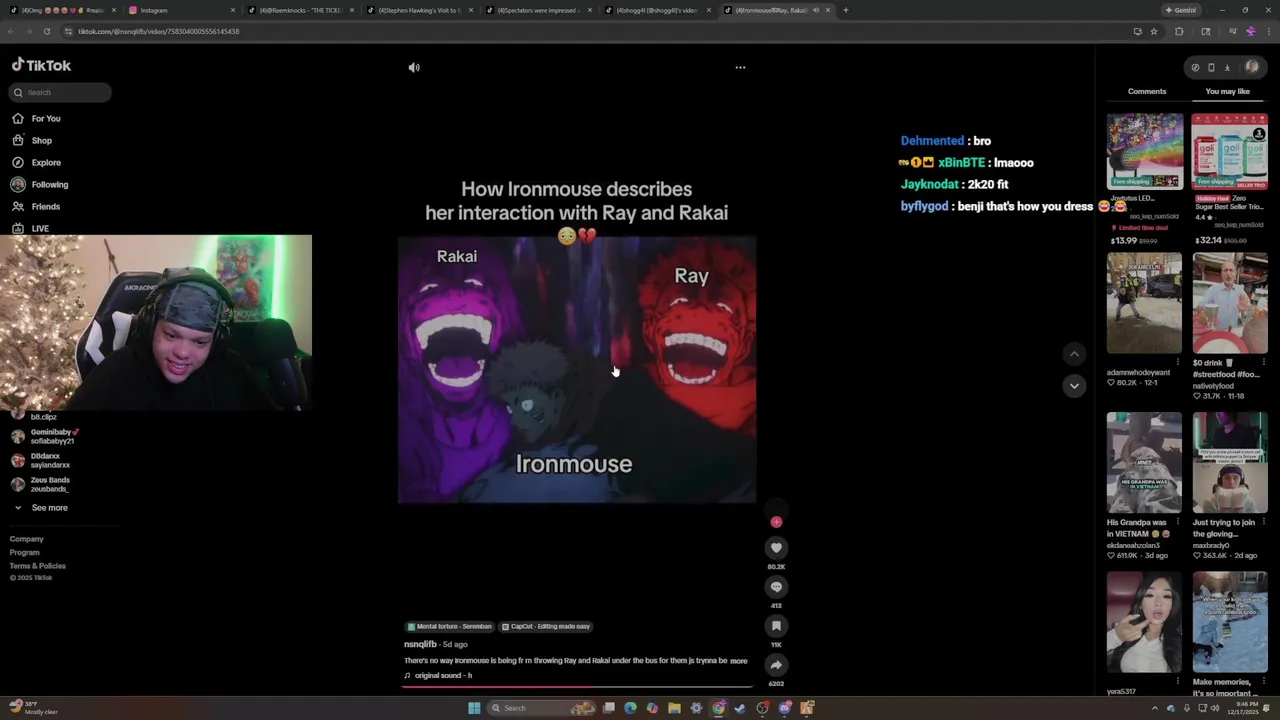The image size is (1280, 720).
Task: Open the weather widget on the taskbar
Action: 34,708
